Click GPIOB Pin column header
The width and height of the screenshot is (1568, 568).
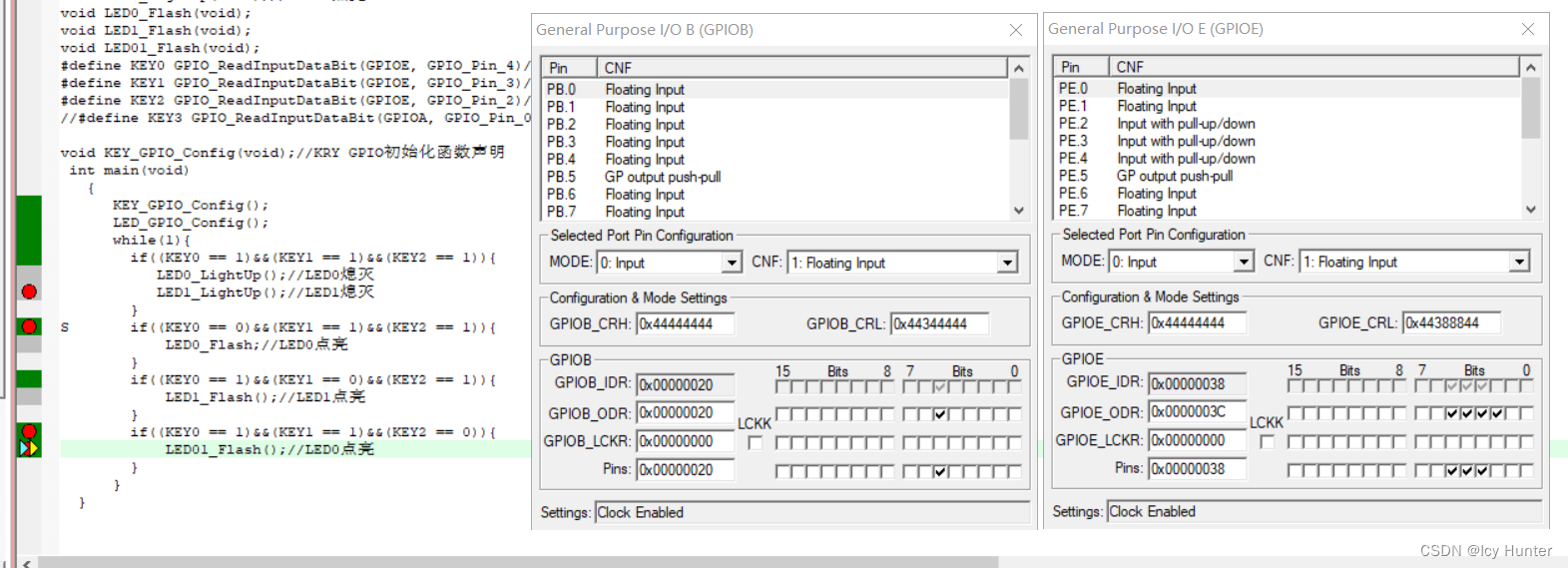(x=570, y=68)
